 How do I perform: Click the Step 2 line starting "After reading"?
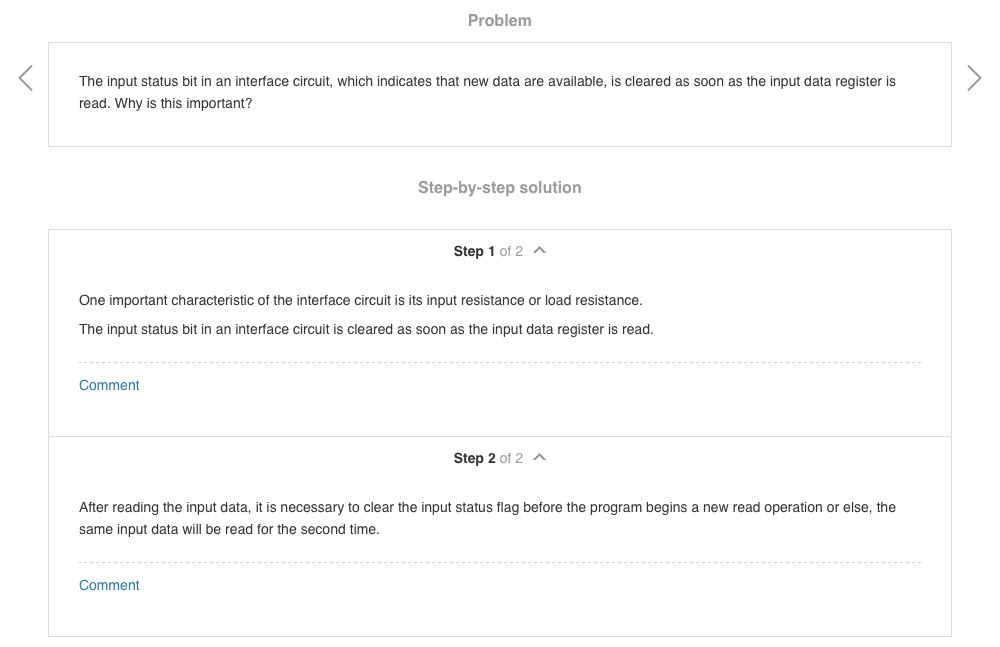487,507
